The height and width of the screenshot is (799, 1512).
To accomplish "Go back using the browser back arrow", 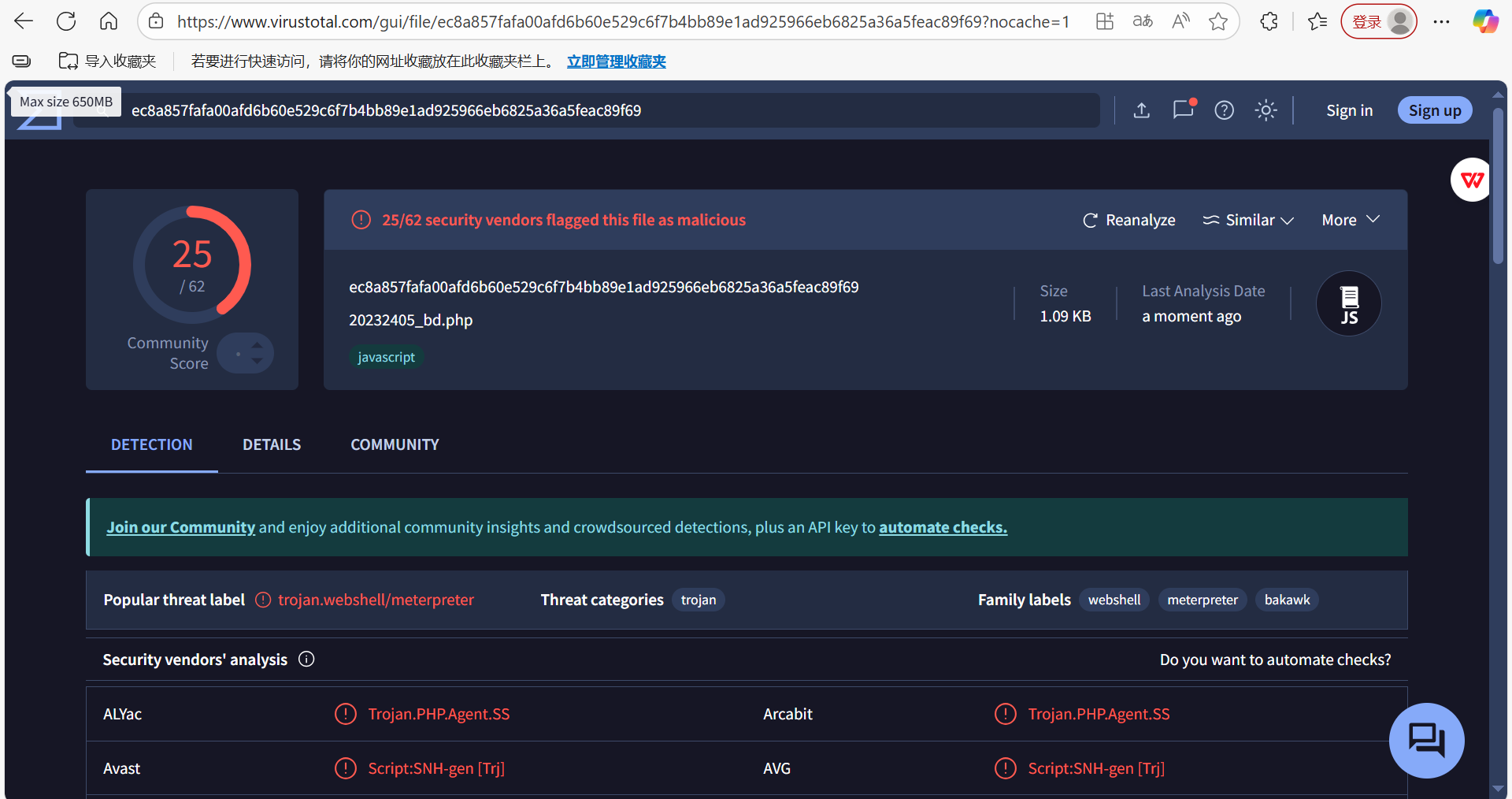I will coord(24,21).
